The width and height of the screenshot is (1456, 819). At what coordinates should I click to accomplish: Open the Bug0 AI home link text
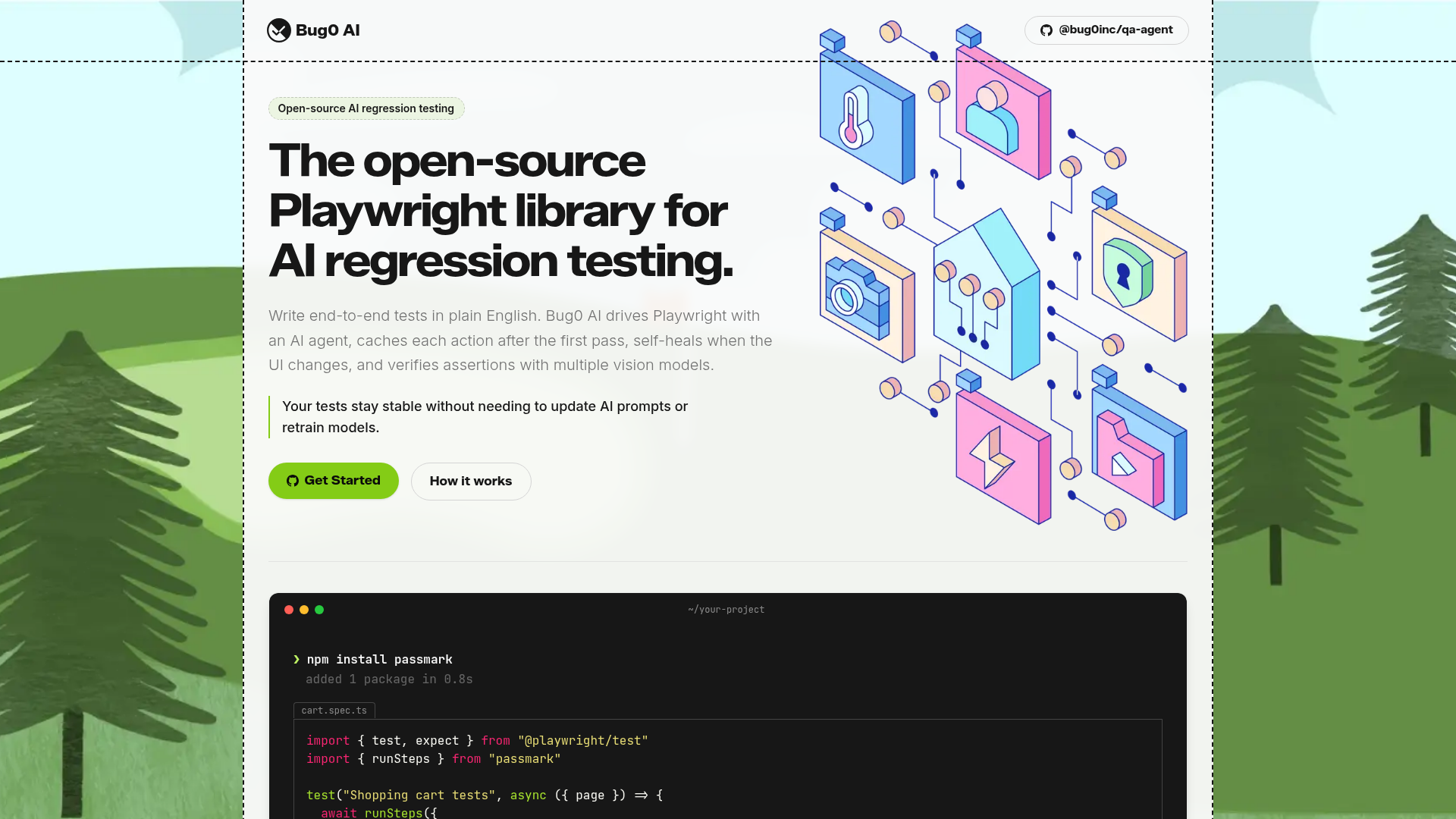328,30
